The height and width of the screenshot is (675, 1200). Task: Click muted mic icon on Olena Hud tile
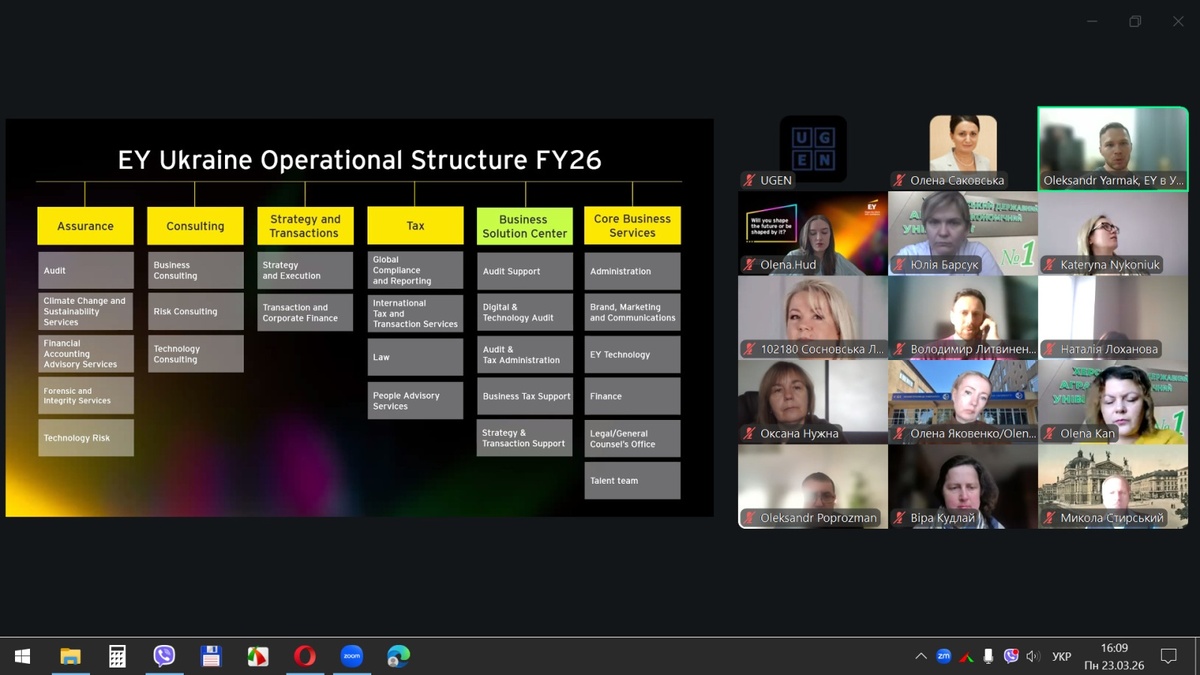749,265
